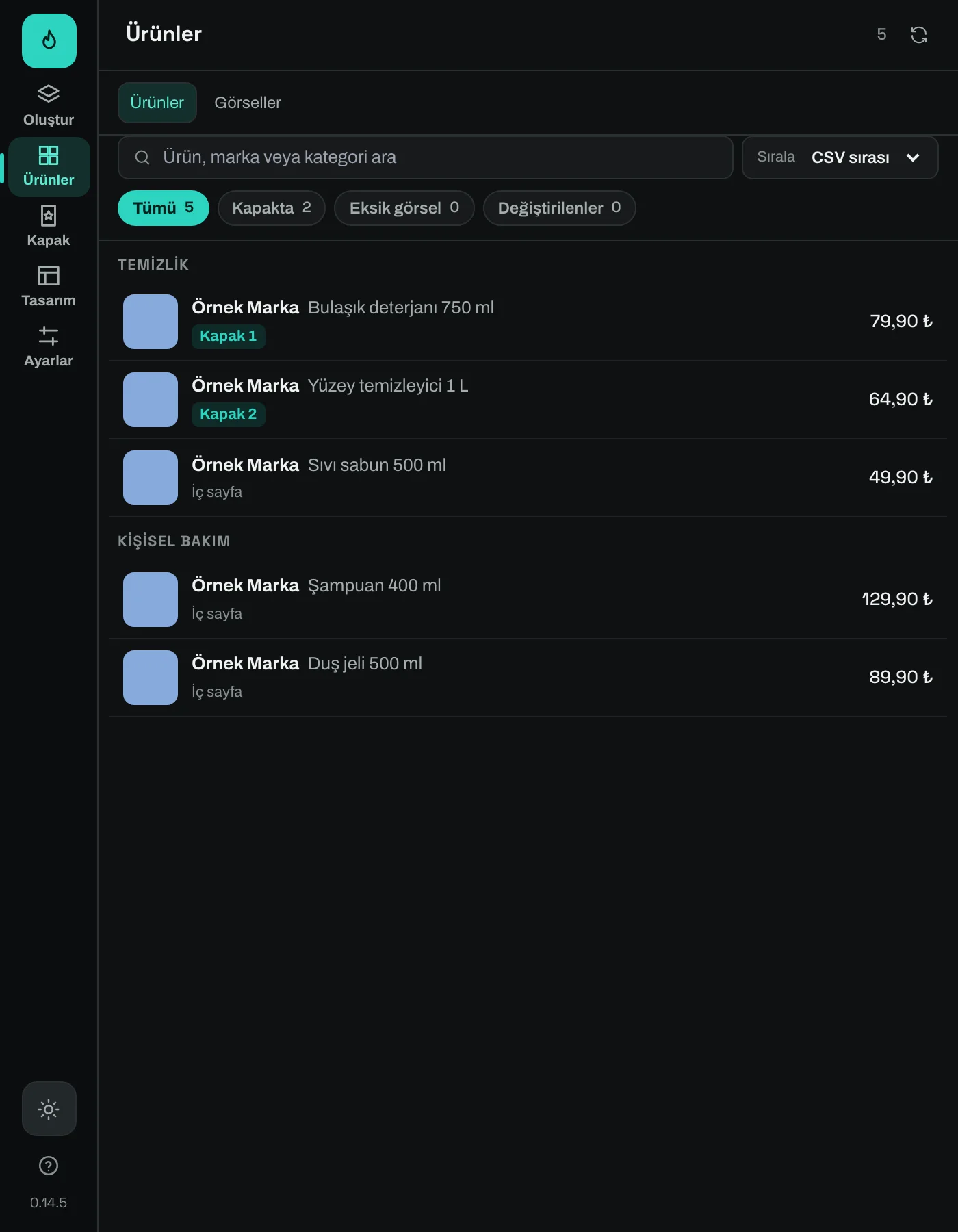Click the search magnifier icon
The height and width of the screenshot is (1232, 958).
tap(142, 157)
